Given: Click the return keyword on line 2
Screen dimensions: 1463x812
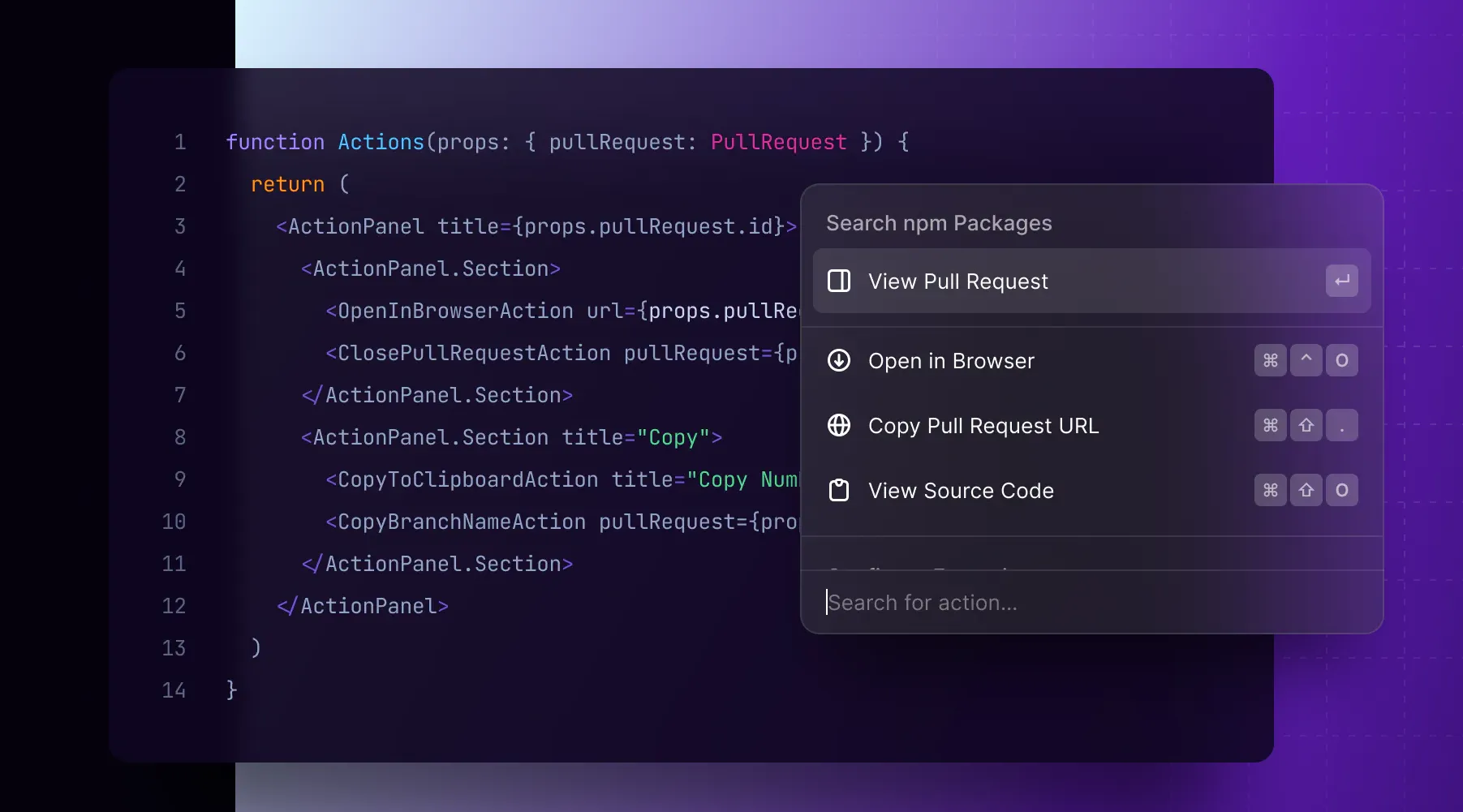Looking at the screenshot, I should 287,184.
